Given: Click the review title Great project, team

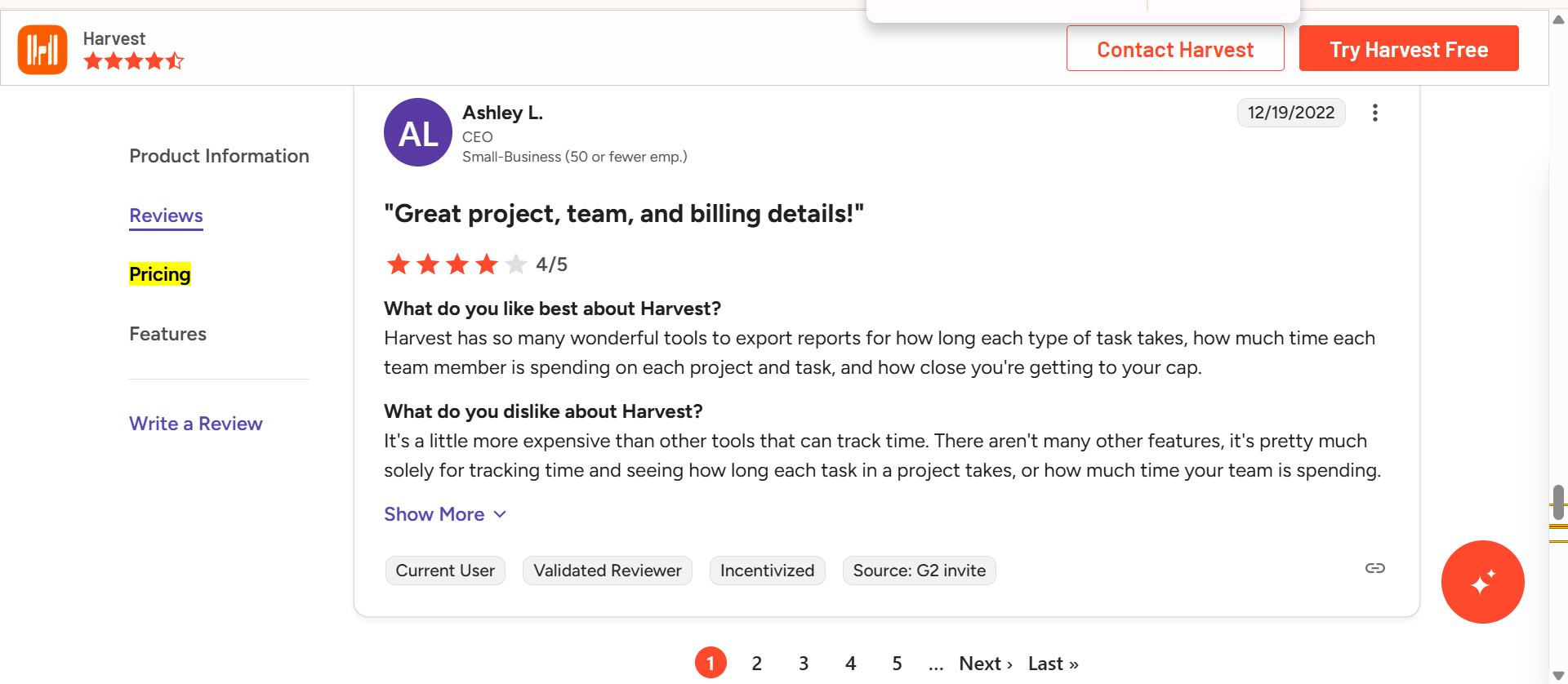Looking at the screenshot, I should pos(624,214).
